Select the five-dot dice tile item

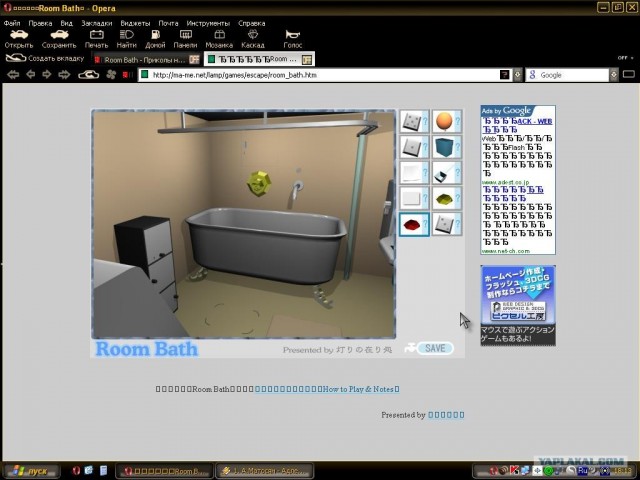(410, 121)
